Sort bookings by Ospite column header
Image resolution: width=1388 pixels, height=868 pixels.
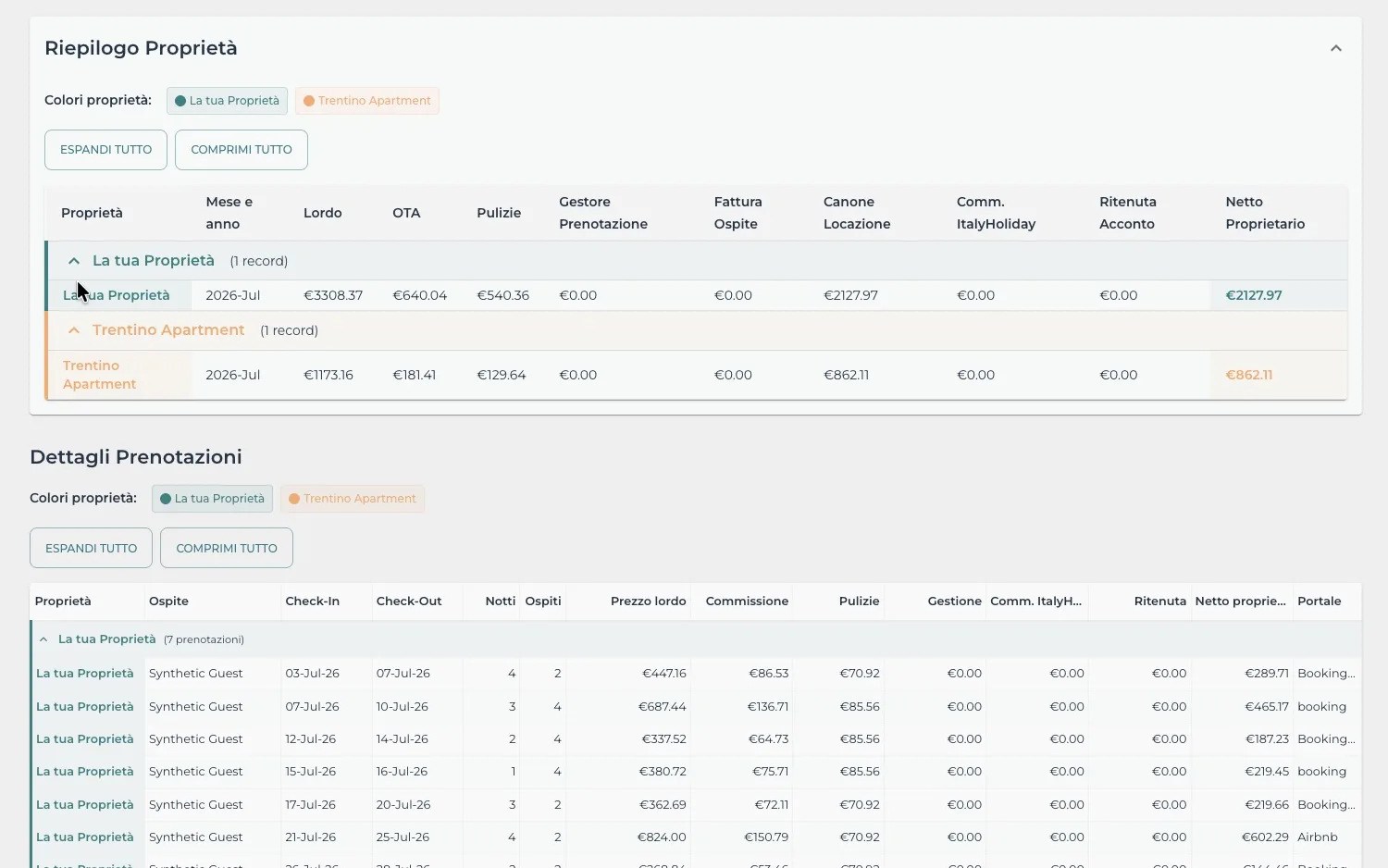pyautogui.click(x=168, y=601)
